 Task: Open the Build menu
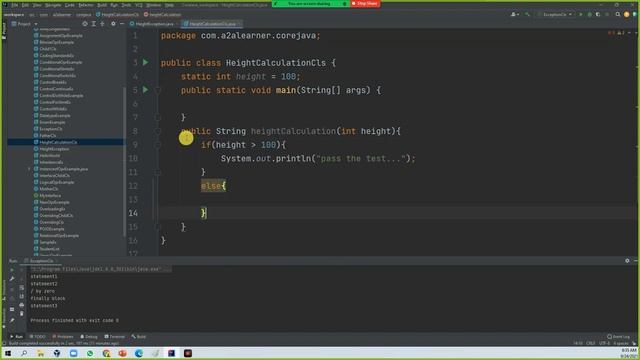tap(102, 5)
